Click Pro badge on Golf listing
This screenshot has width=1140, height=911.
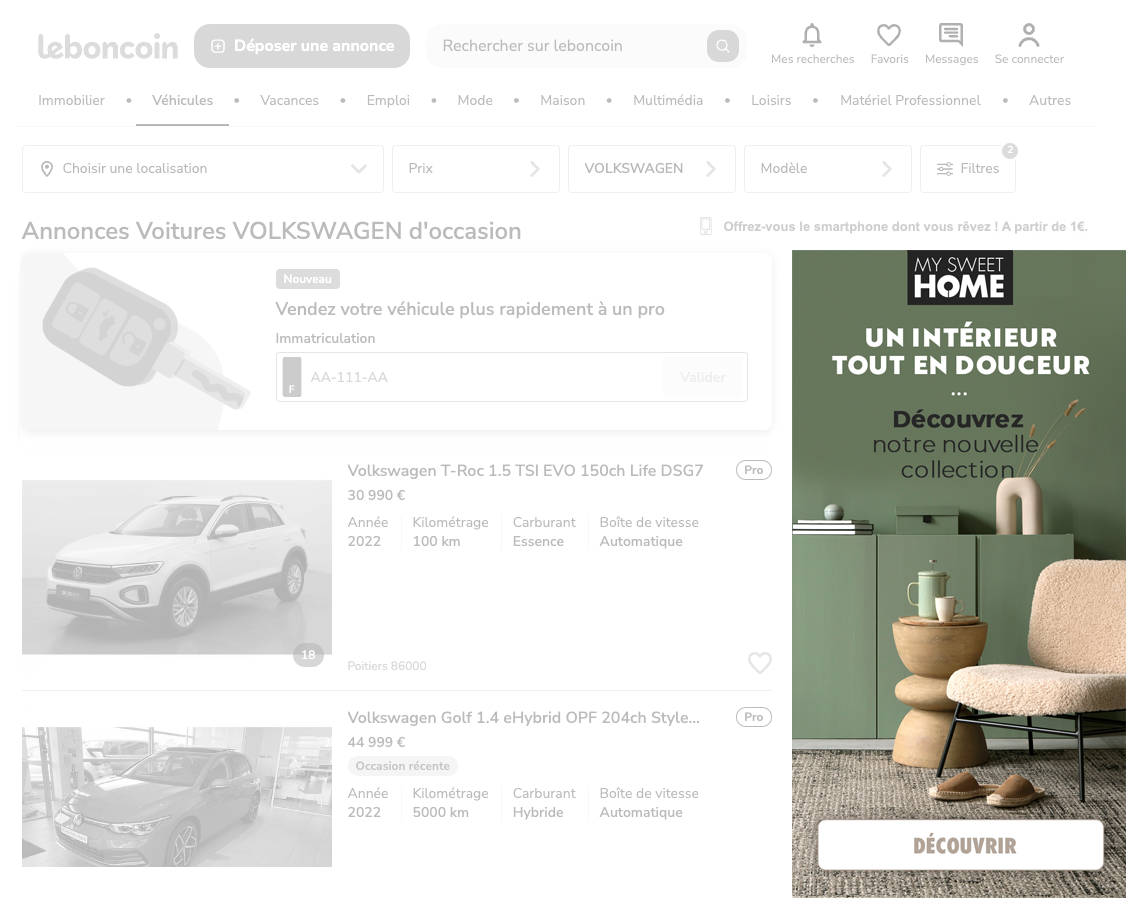click(x=753, y=717)
